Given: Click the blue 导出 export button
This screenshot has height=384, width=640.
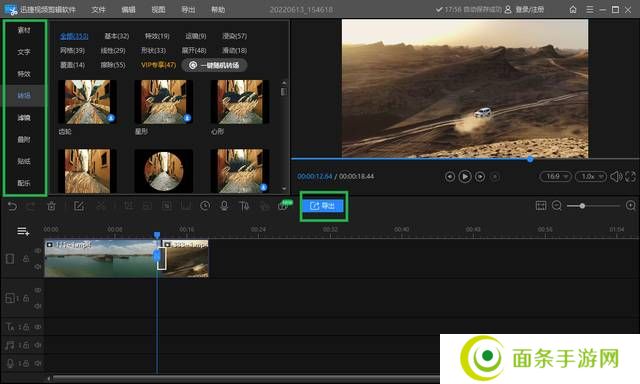Looking at the screenshot, I should coord(323,206).
